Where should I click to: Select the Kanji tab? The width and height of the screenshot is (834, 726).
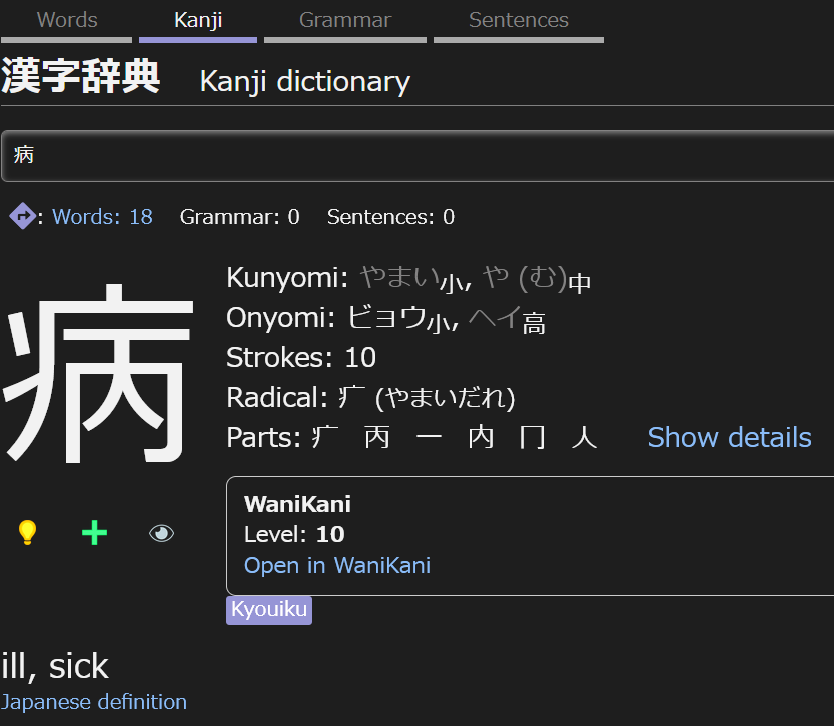tap(197, 19)
